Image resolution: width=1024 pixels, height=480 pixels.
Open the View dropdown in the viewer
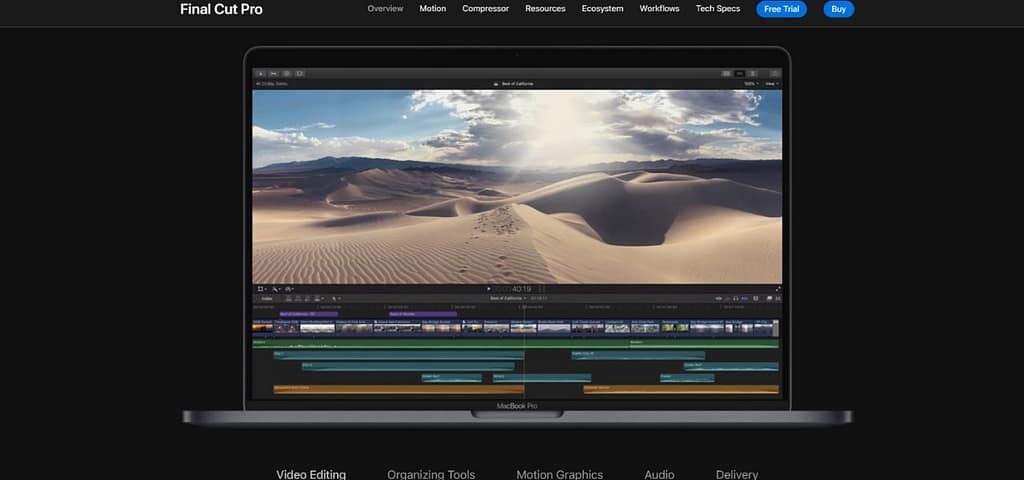771,84
